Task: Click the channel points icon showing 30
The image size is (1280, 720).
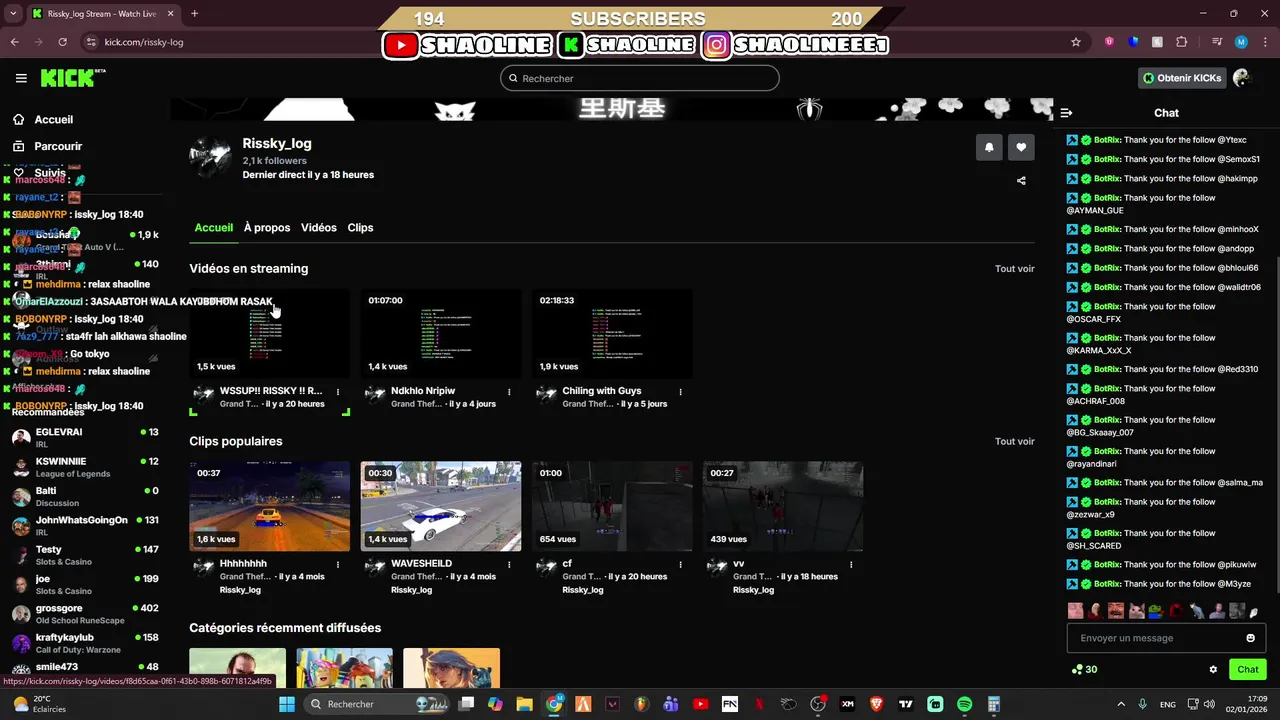Action: (1084, 670)
